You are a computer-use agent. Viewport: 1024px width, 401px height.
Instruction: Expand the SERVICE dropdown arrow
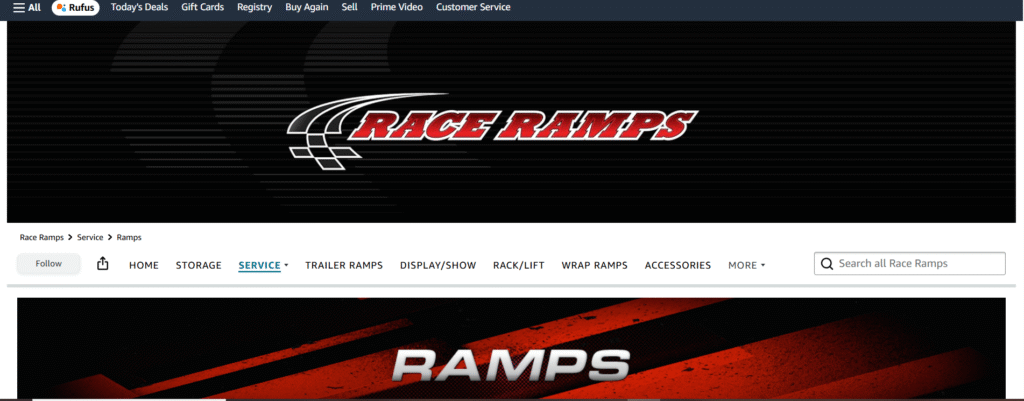(286, 265)
